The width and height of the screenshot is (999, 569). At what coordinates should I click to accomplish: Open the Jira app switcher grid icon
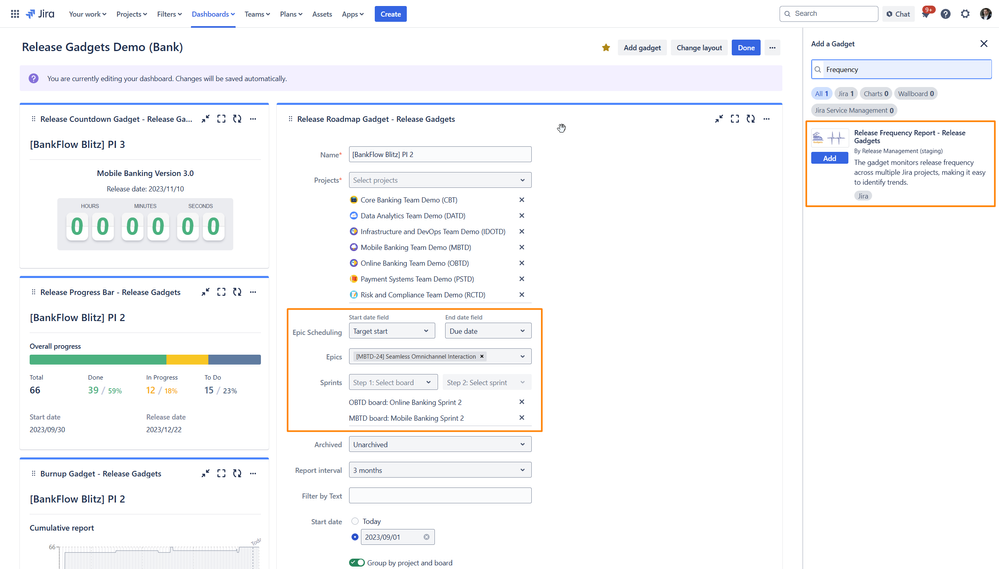click(x=15, y=14)
